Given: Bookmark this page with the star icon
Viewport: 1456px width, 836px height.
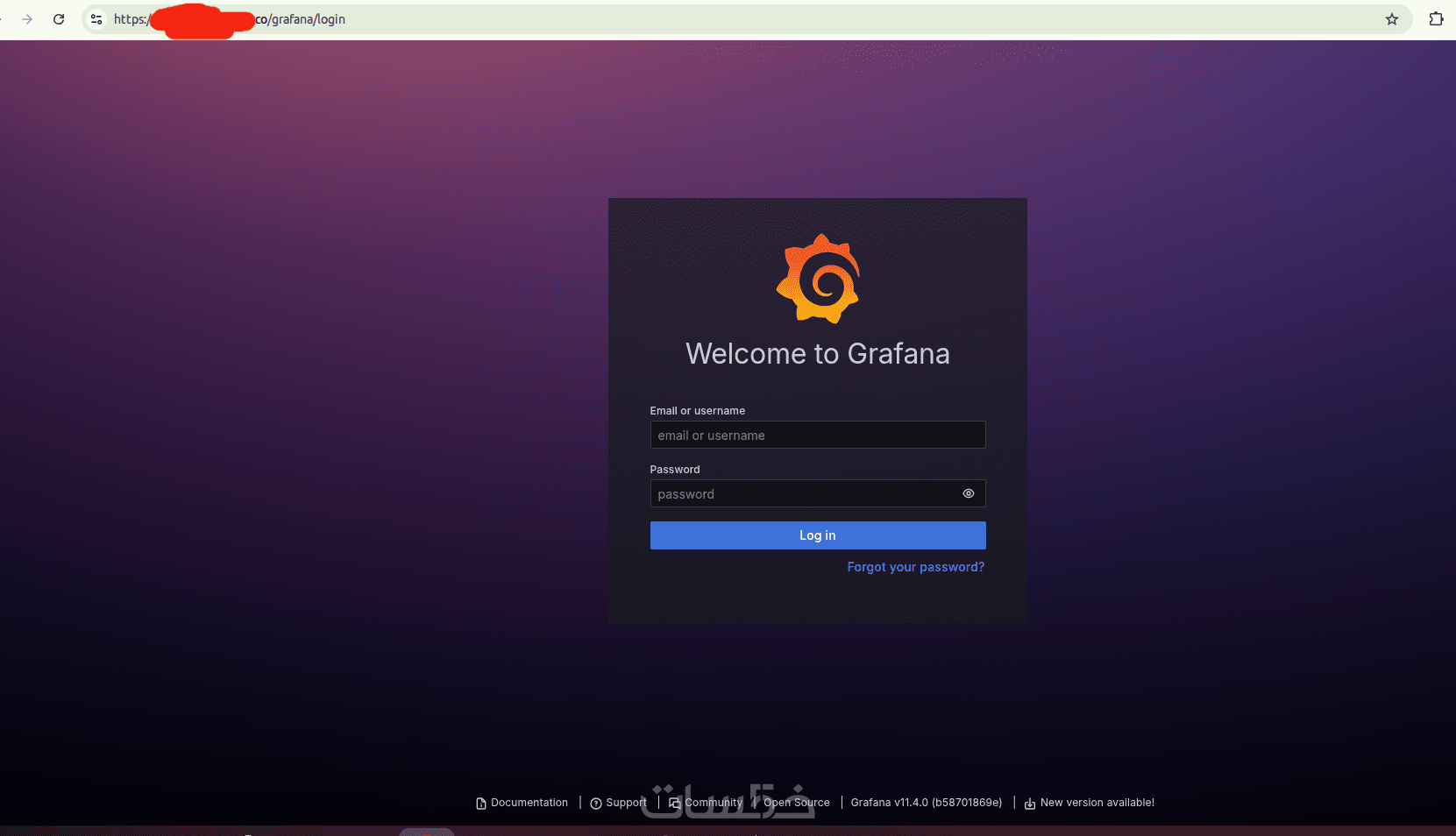Looking at the screenshot, I should tap(1392, 19).
